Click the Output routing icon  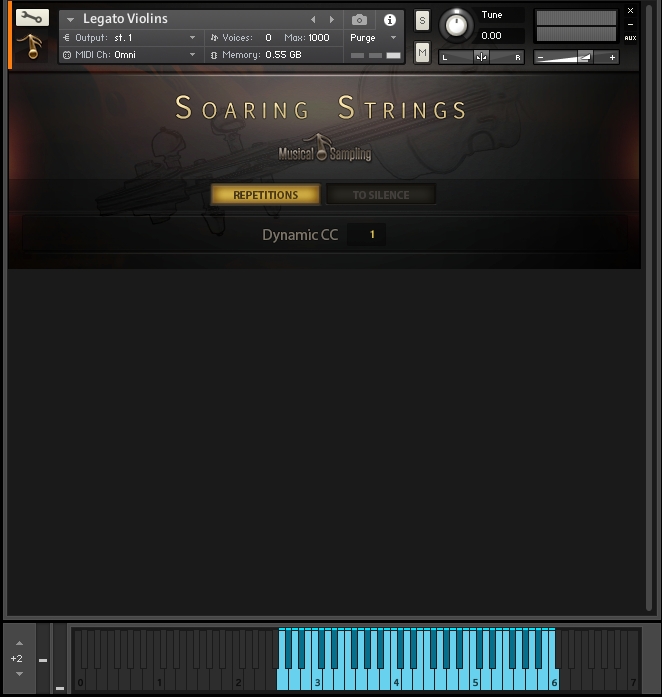67,38
